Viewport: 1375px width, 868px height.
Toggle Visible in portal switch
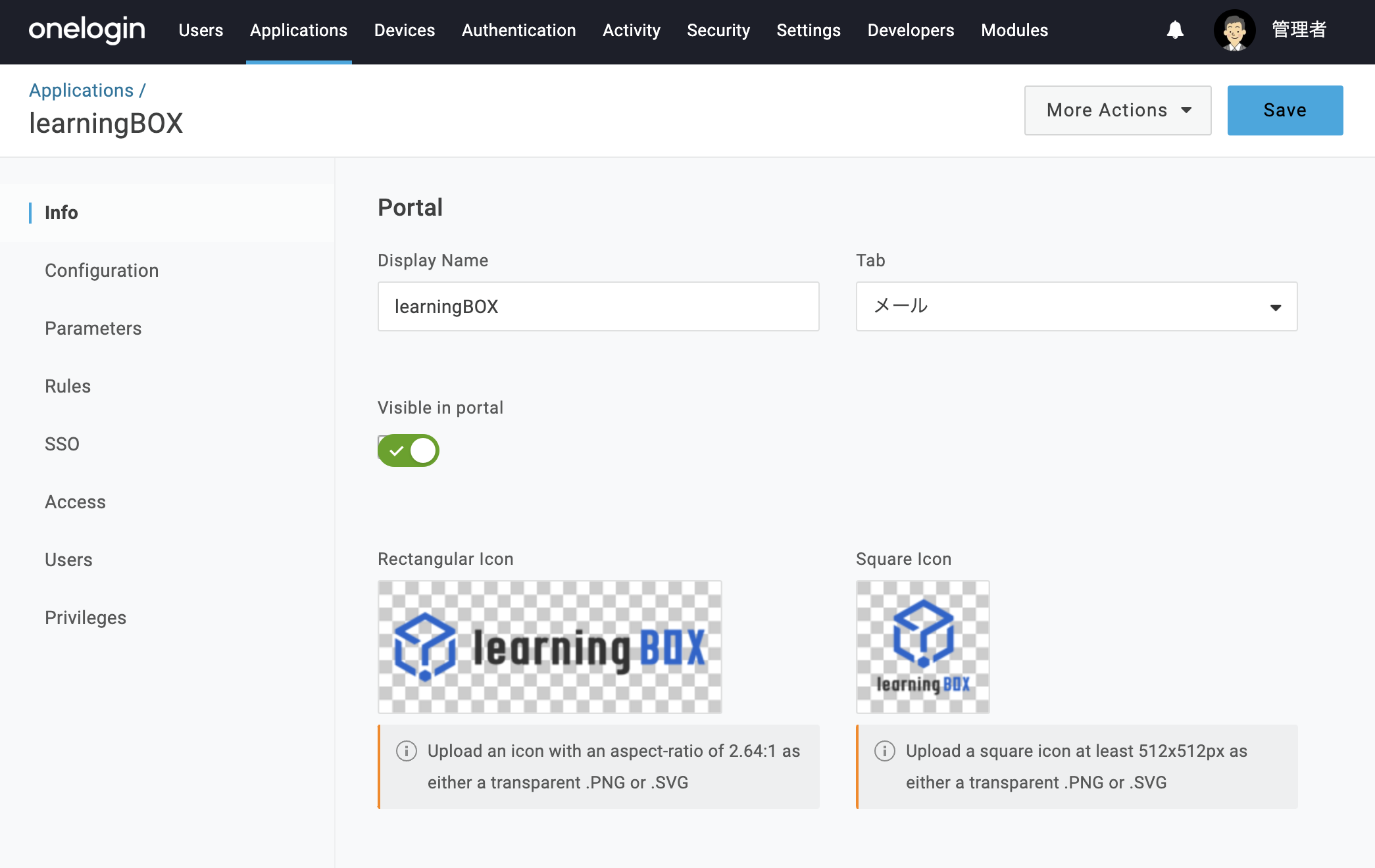[x=408, y=450]
